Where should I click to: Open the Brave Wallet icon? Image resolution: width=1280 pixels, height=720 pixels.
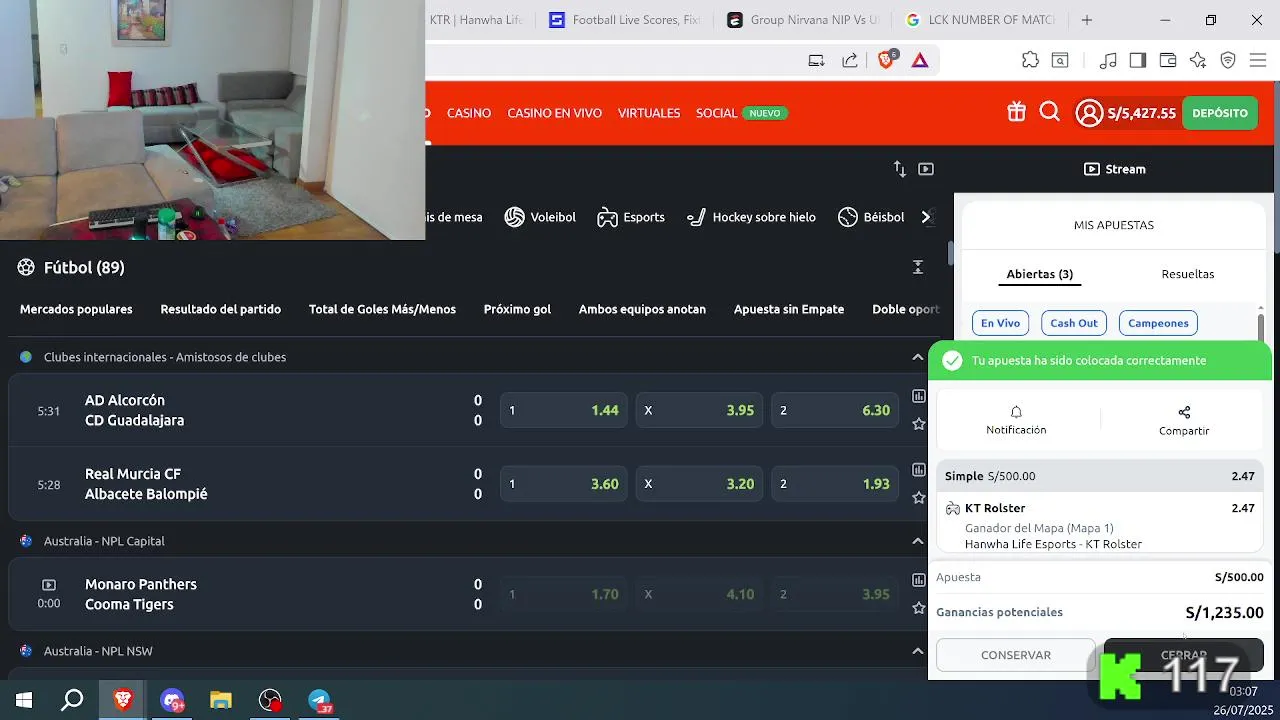[x=1167, y=60]
